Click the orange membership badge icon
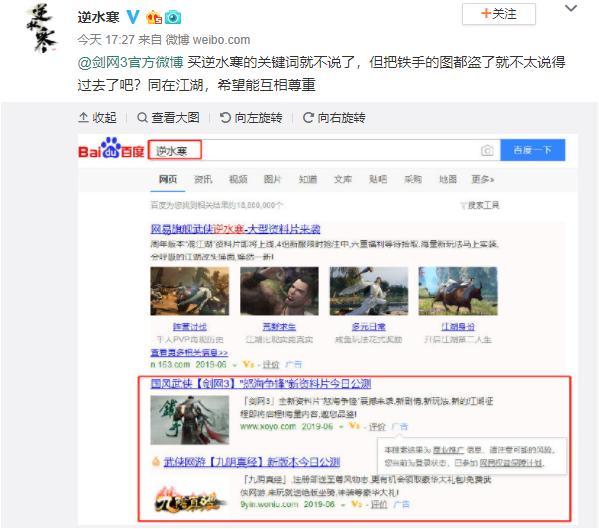 click(x=154, y=18)
